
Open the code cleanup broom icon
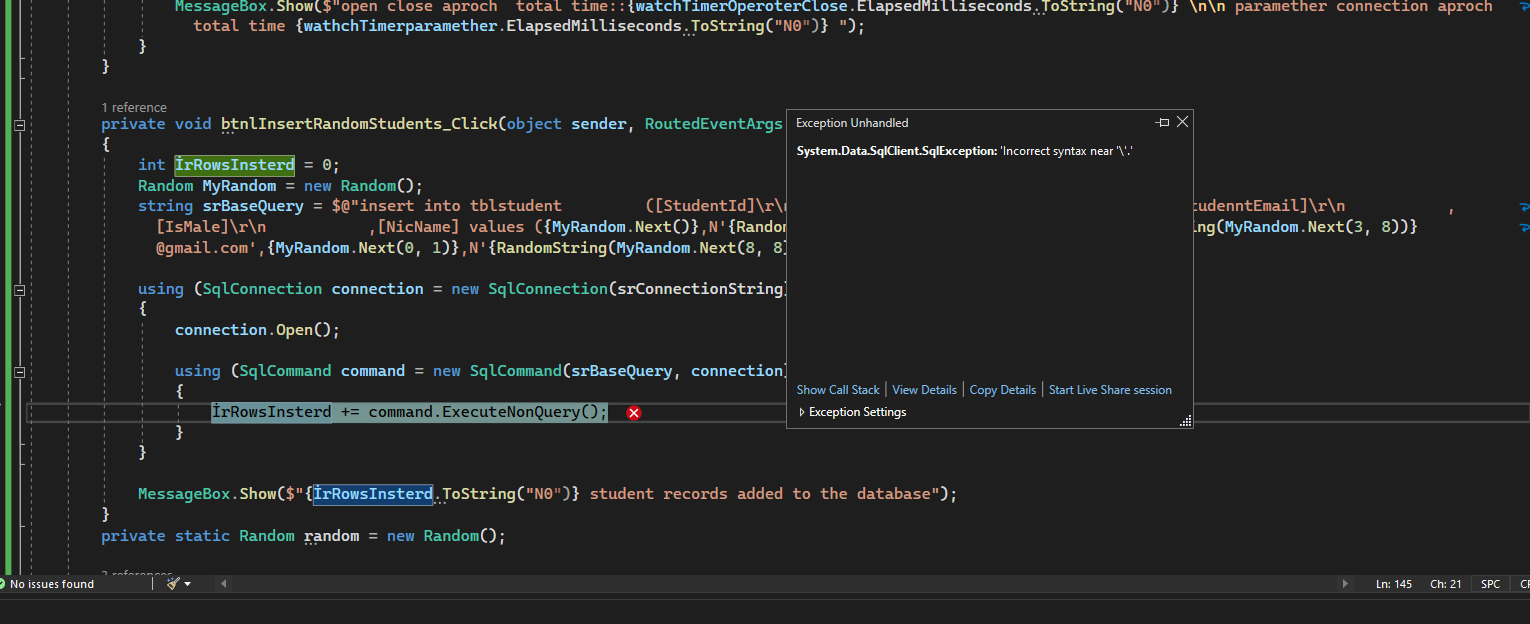click(172, 583)
